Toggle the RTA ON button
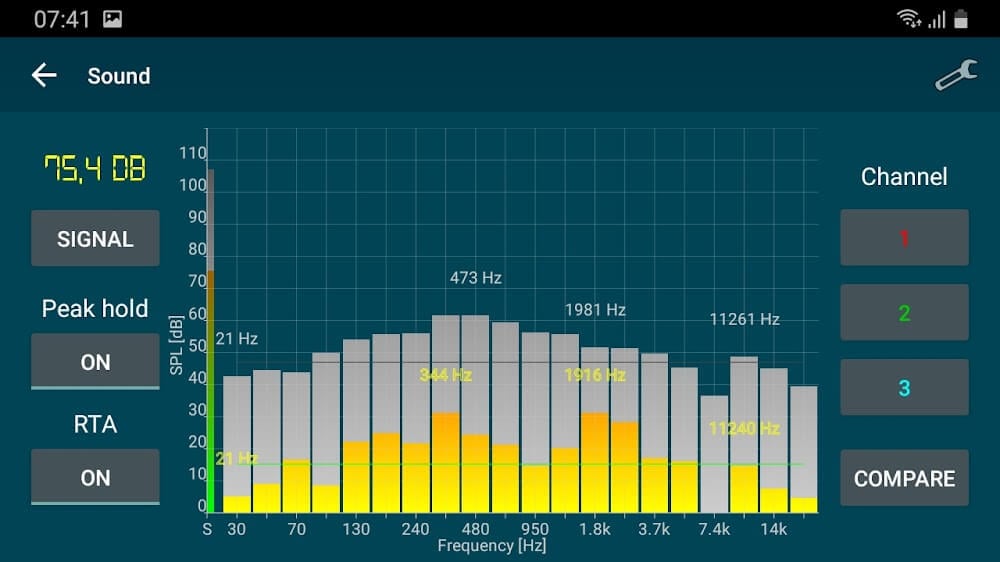 (95, 478)
